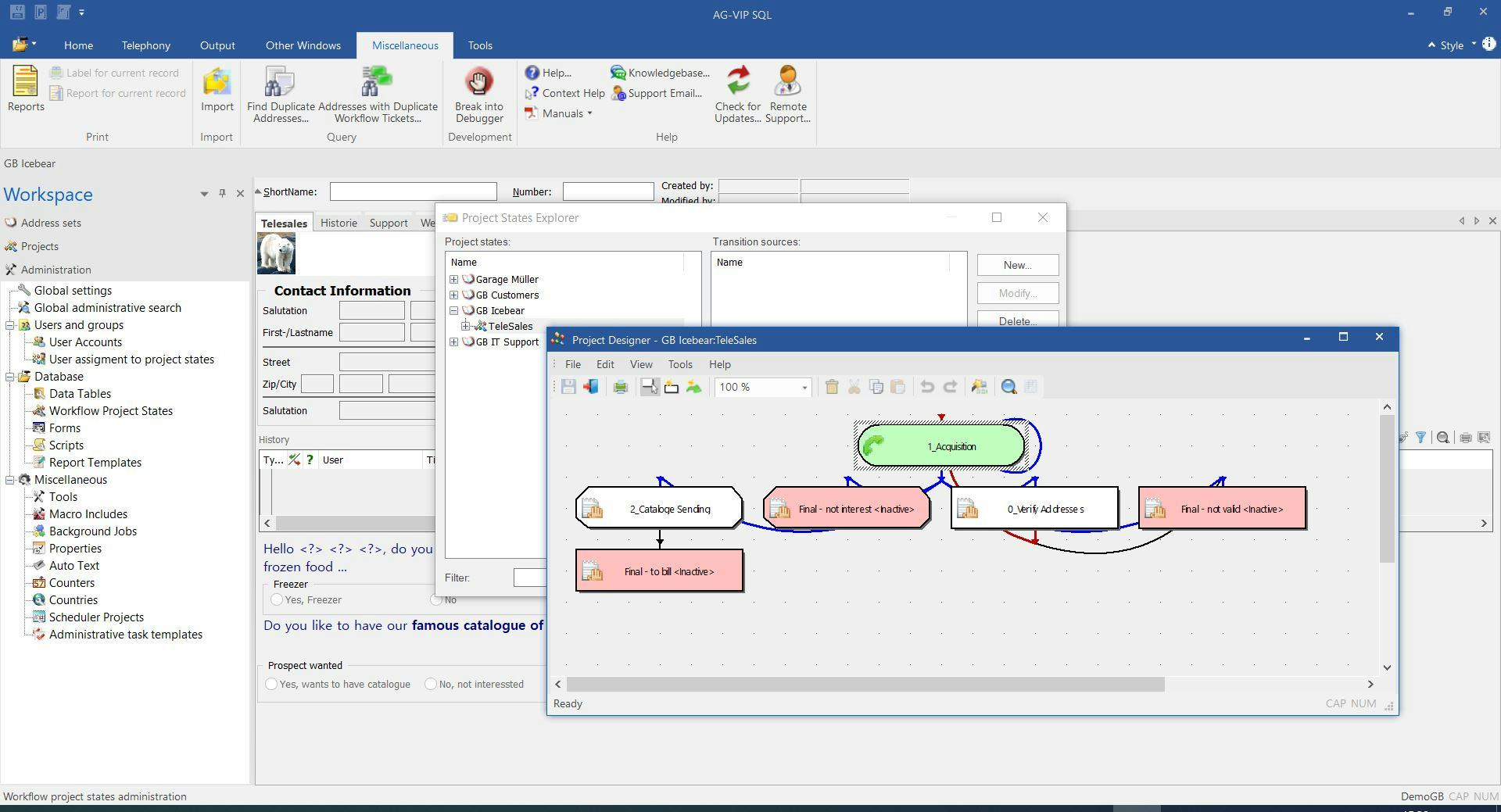Activate the selection pointer tool in Project Designer

point(649,387)
